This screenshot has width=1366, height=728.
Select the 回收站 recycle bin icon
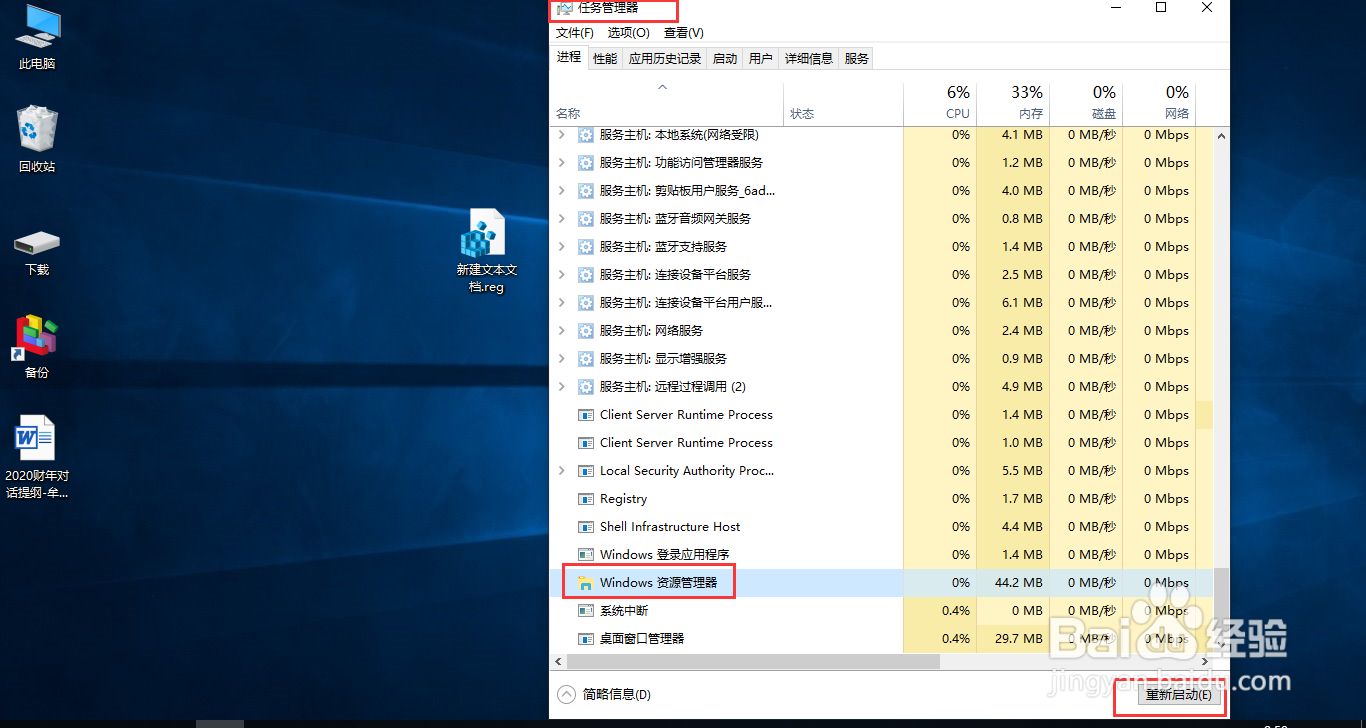(37, 140)
